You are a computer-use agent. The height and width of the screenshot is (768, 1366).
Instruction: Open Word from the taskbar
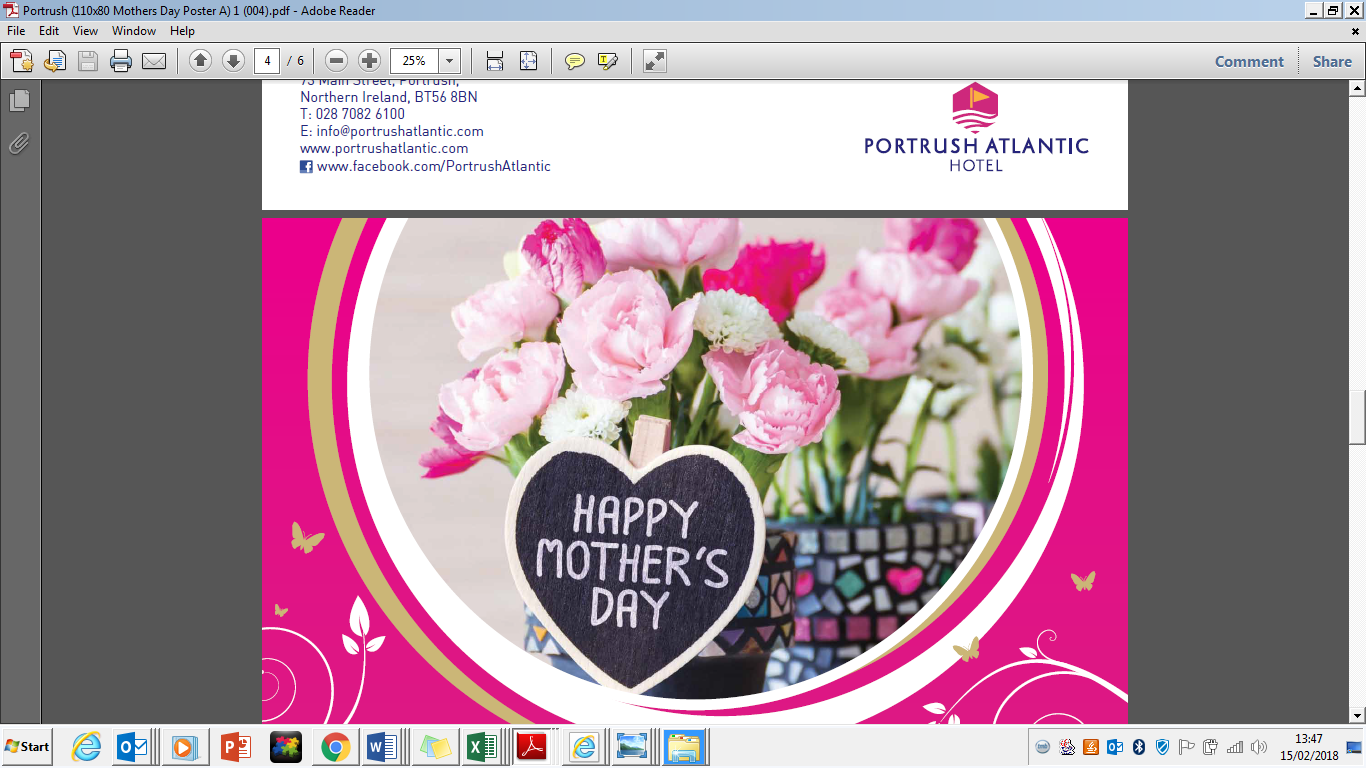tap(383, 747)
